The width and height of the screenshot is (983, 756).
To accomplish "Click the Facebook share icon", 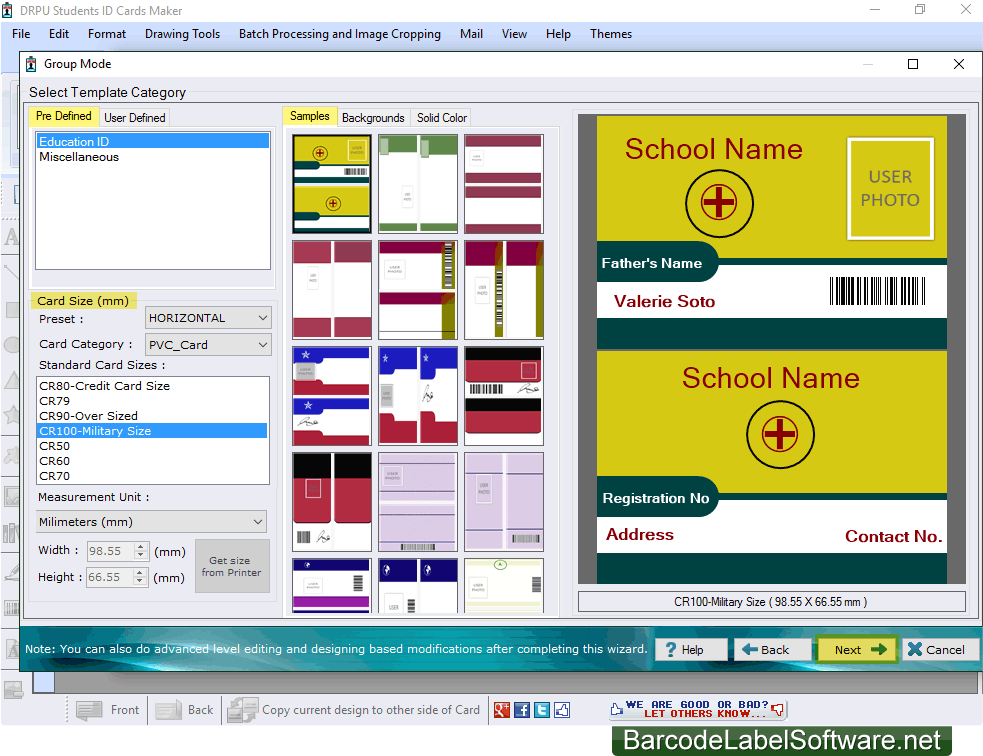I will 521,710.
